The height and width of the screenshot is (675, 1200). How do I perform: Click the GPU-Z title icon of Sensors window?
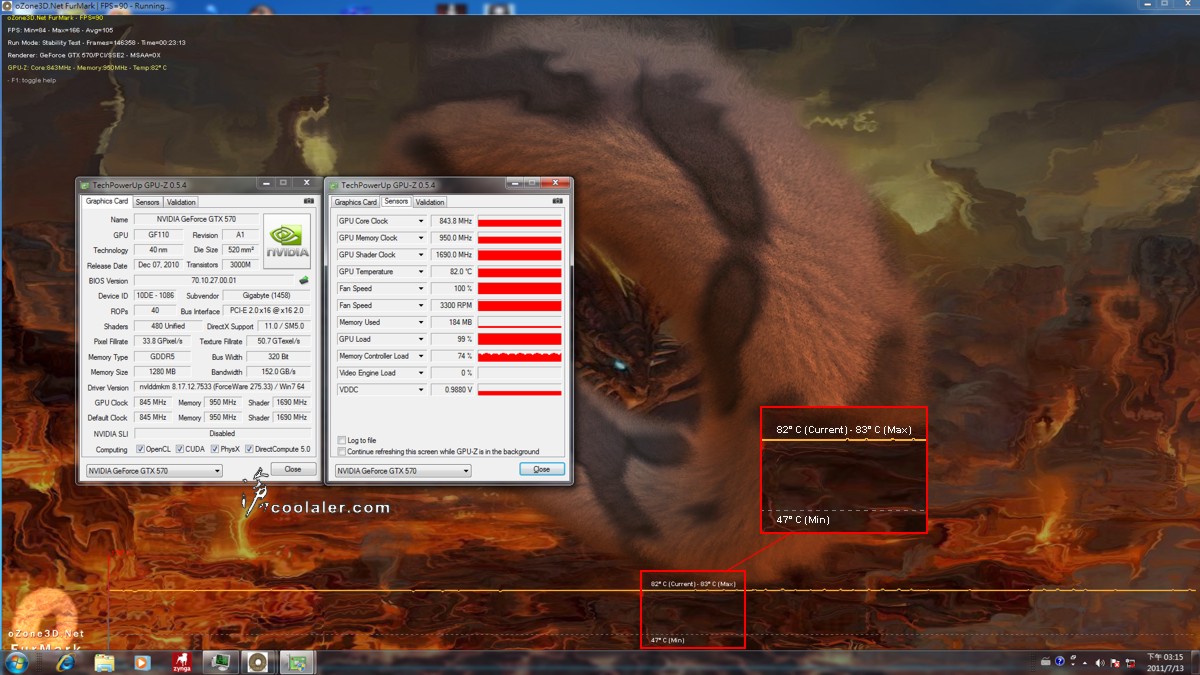click(334, 184)
